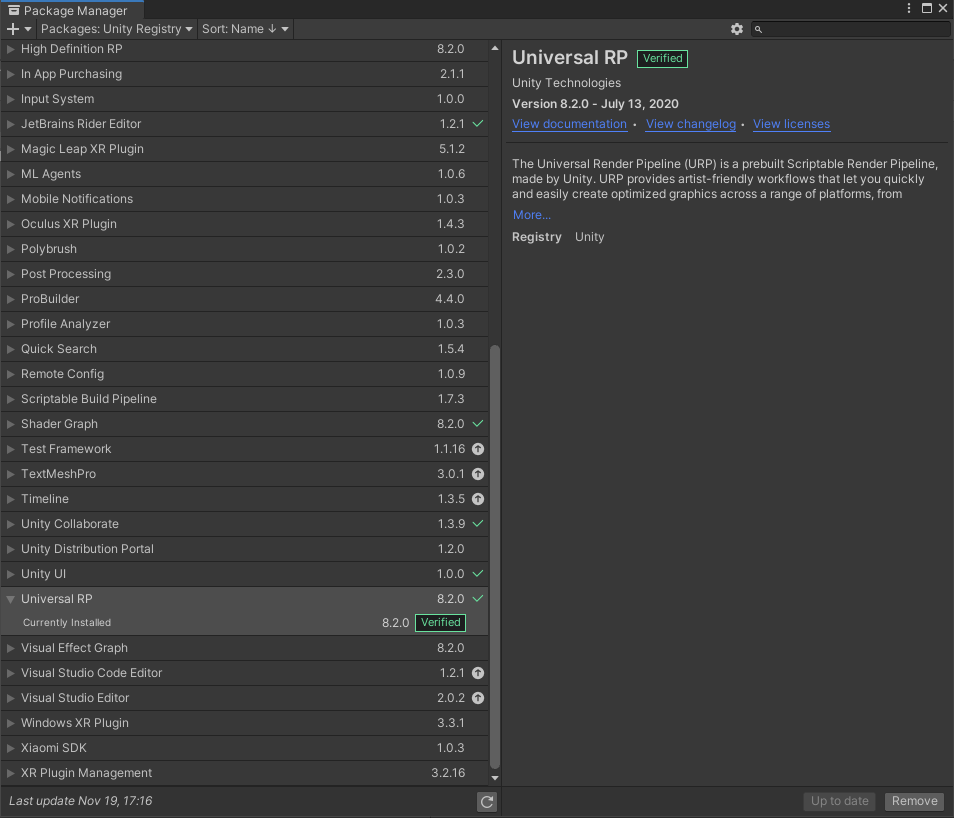This screenshot has height=818, width=954.
Task: Click the package list vertical scrollbar
Action: click(494, 550)
